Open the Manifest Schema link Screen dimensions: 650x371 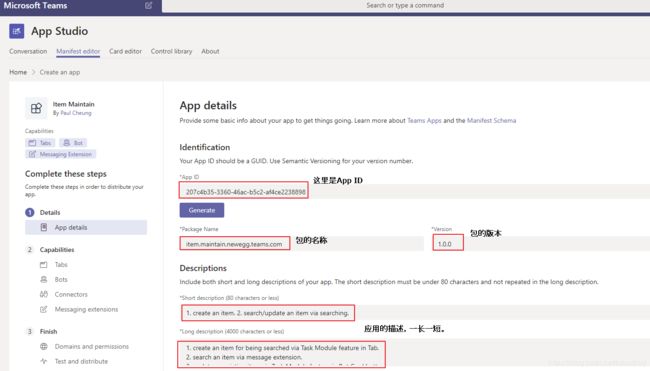(491, 121)
